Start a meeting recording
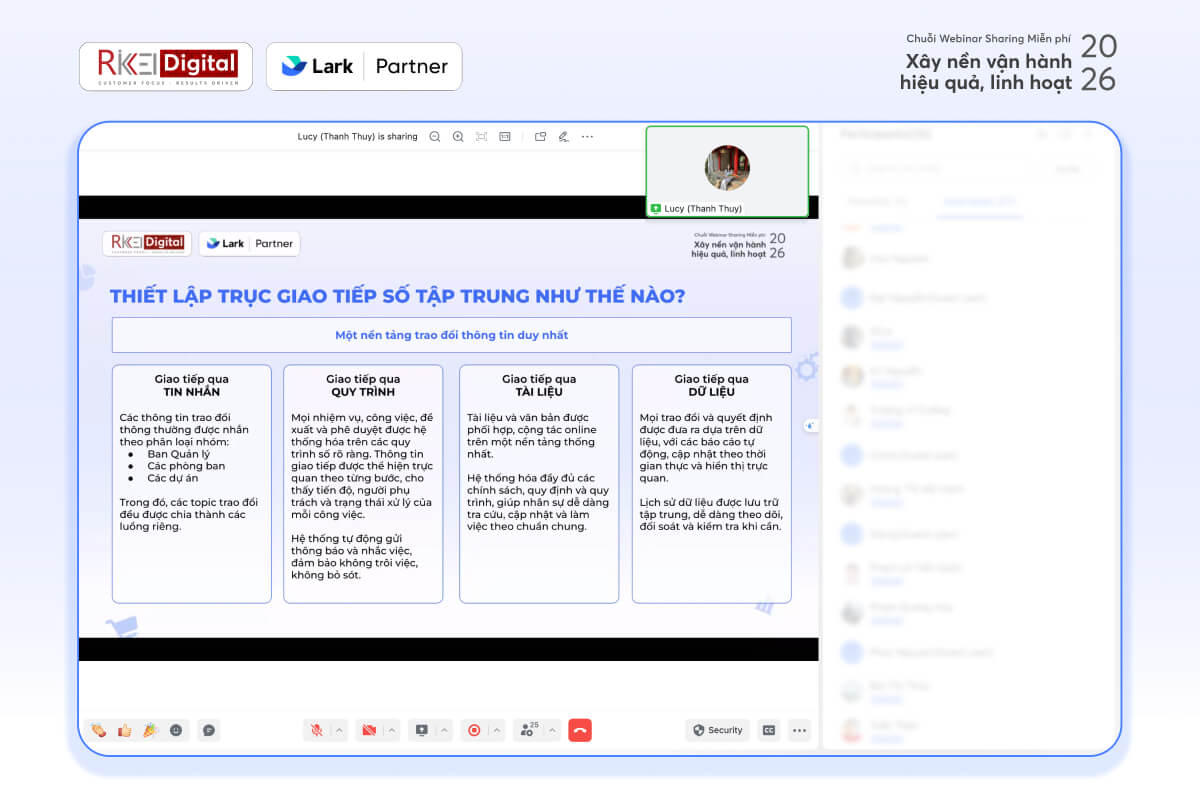This screenshot has width=1200, height=809. pos(473,730)
